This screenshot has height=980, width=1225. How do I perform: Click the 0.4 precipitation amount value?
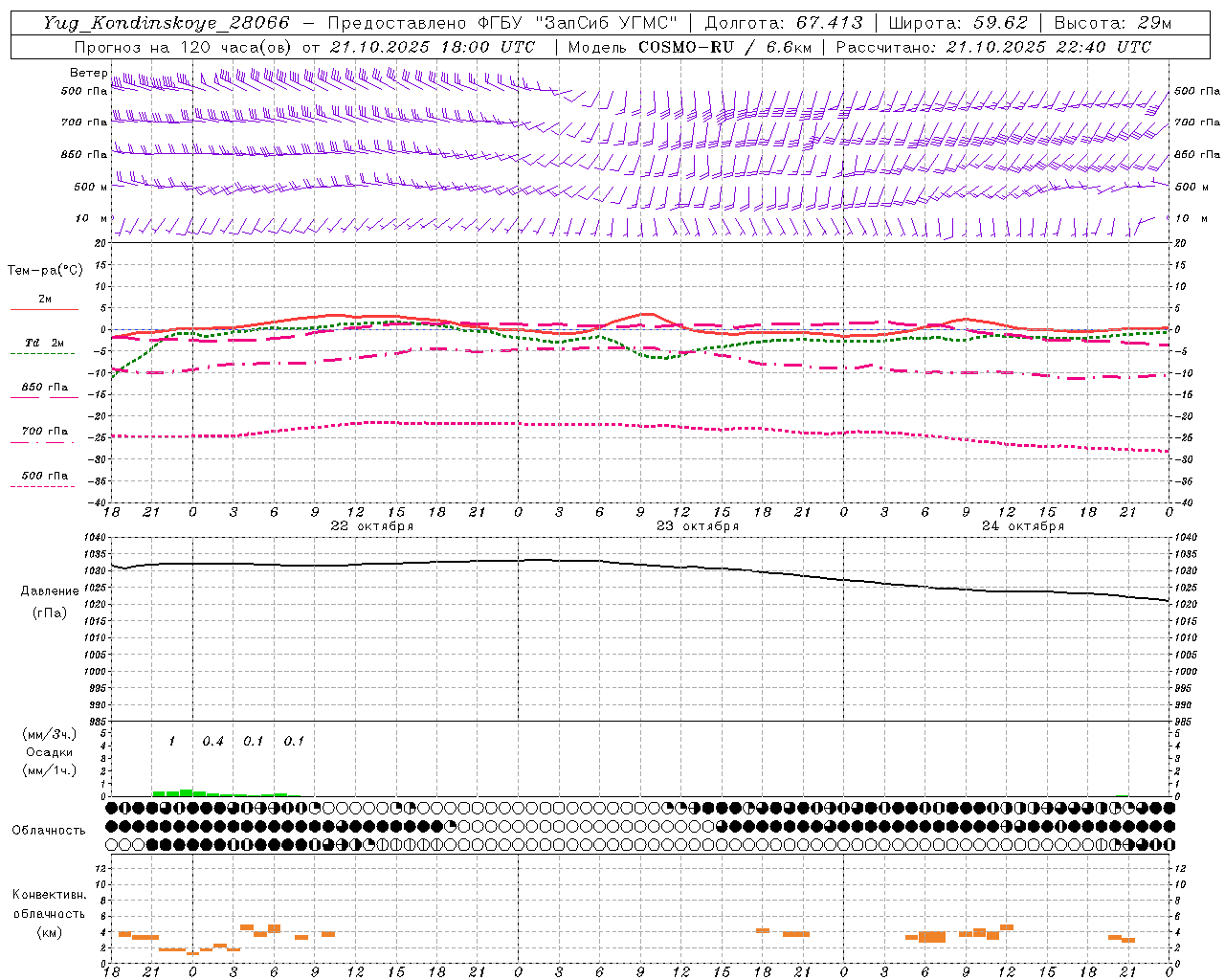click(212, 742)
